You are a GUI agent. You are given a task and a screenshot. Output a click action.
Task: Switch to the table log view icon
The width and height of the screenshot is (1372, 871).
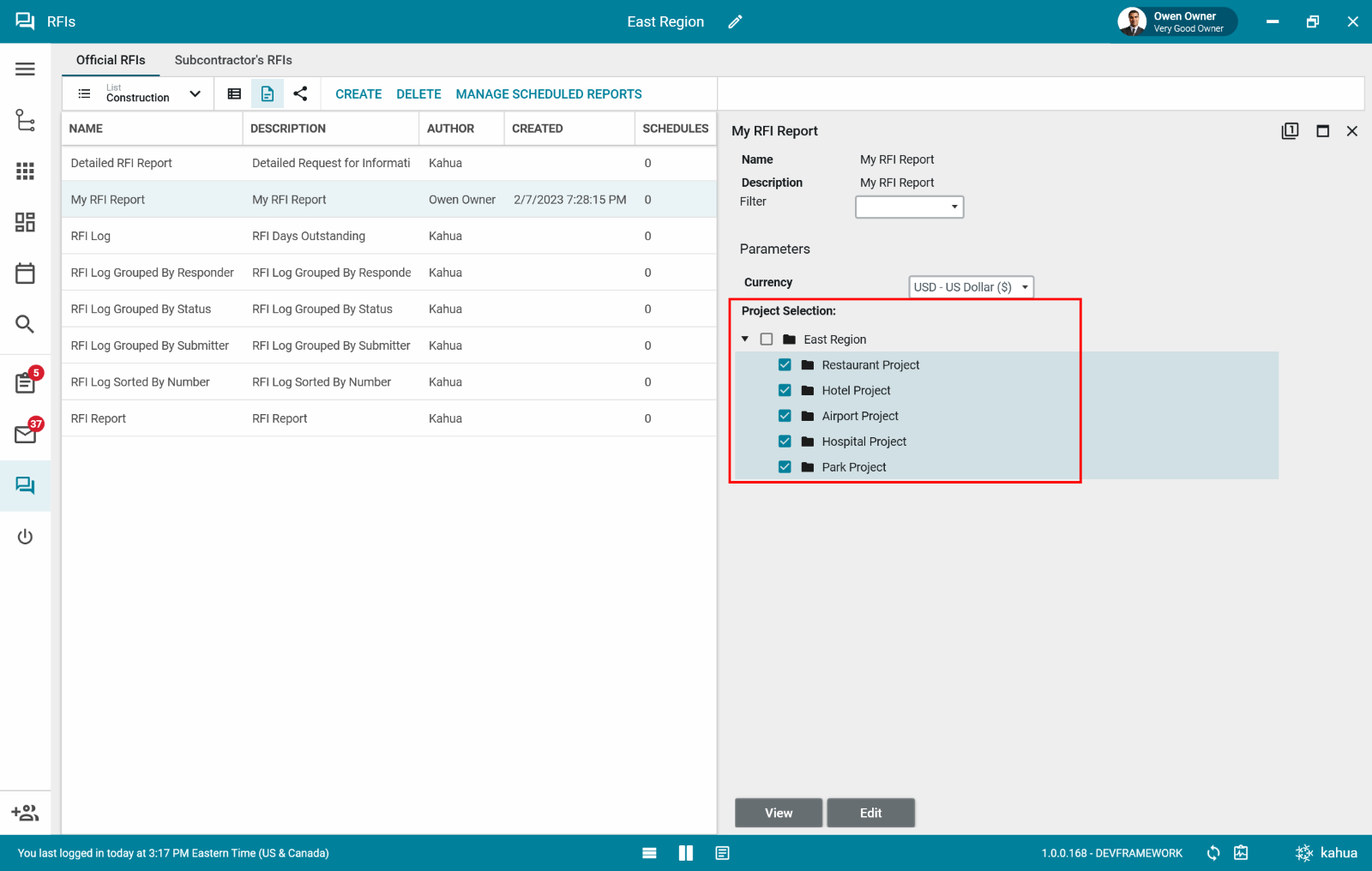tap(234, 94)
